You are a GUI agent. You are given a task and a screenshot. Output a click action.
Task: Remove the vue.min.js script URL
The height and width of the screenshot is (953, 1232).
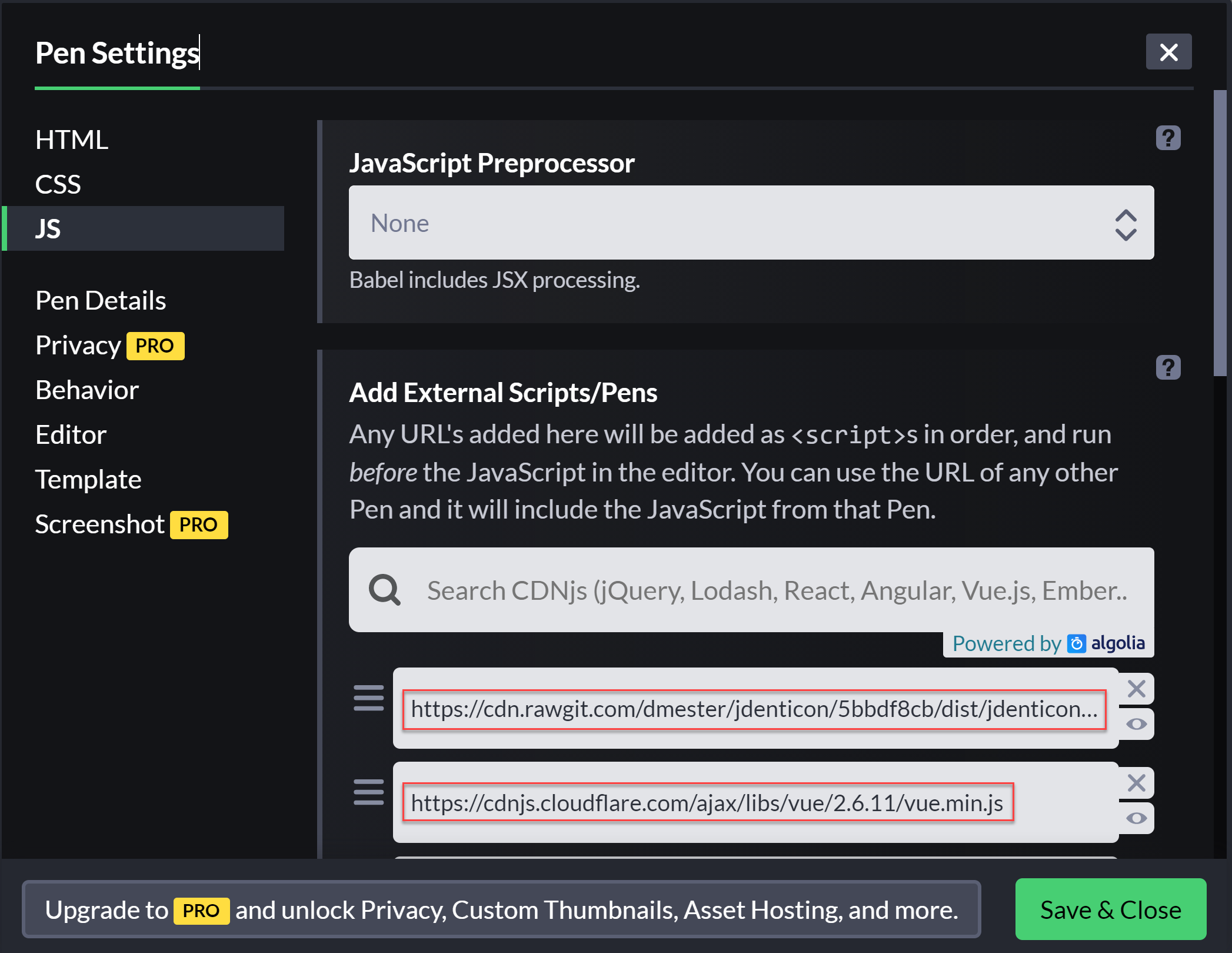pyautogui.click(x=1136, y=783)
